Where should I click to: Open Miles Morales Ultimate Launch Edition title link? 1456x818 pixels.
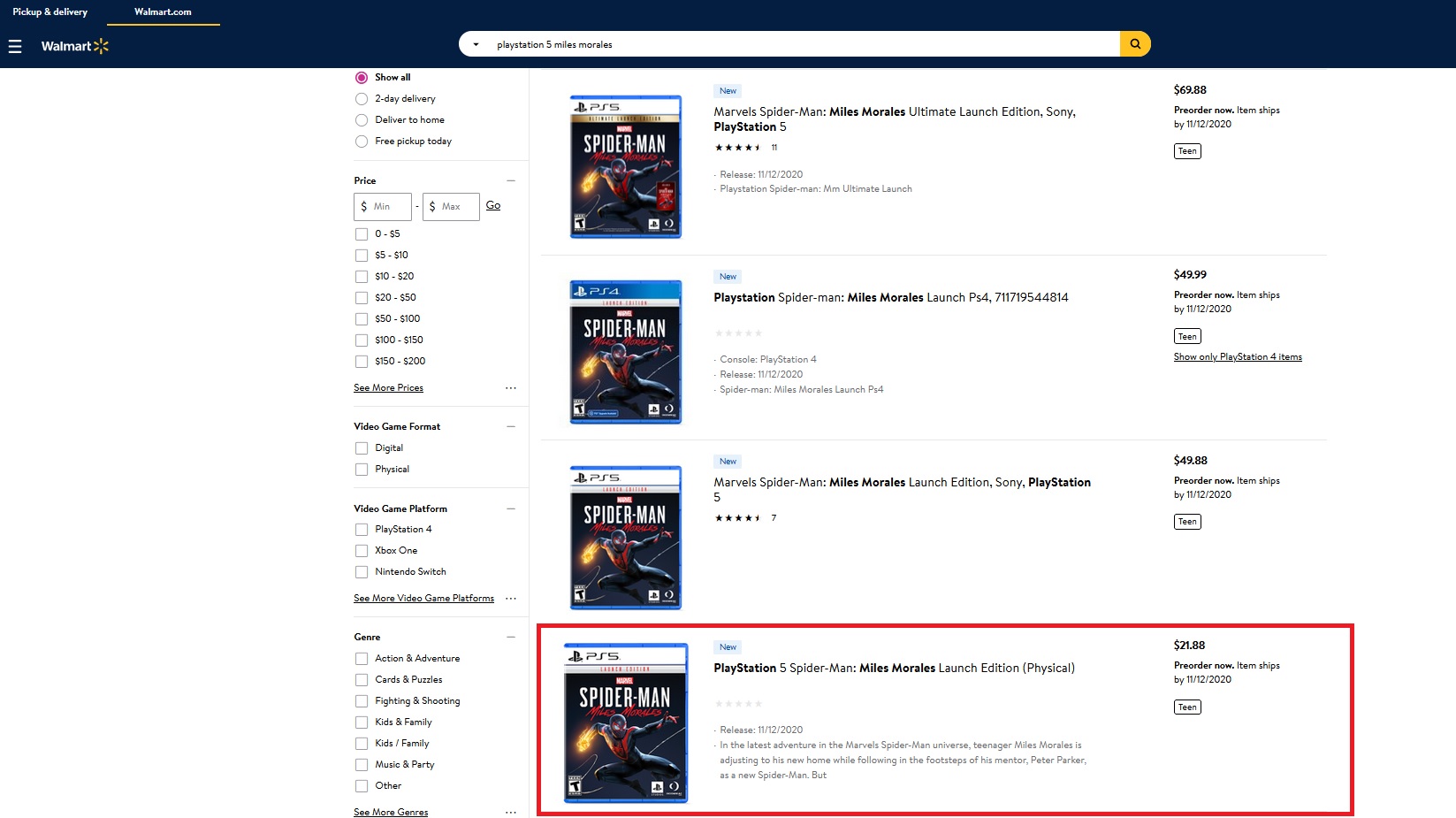point(895,119)
